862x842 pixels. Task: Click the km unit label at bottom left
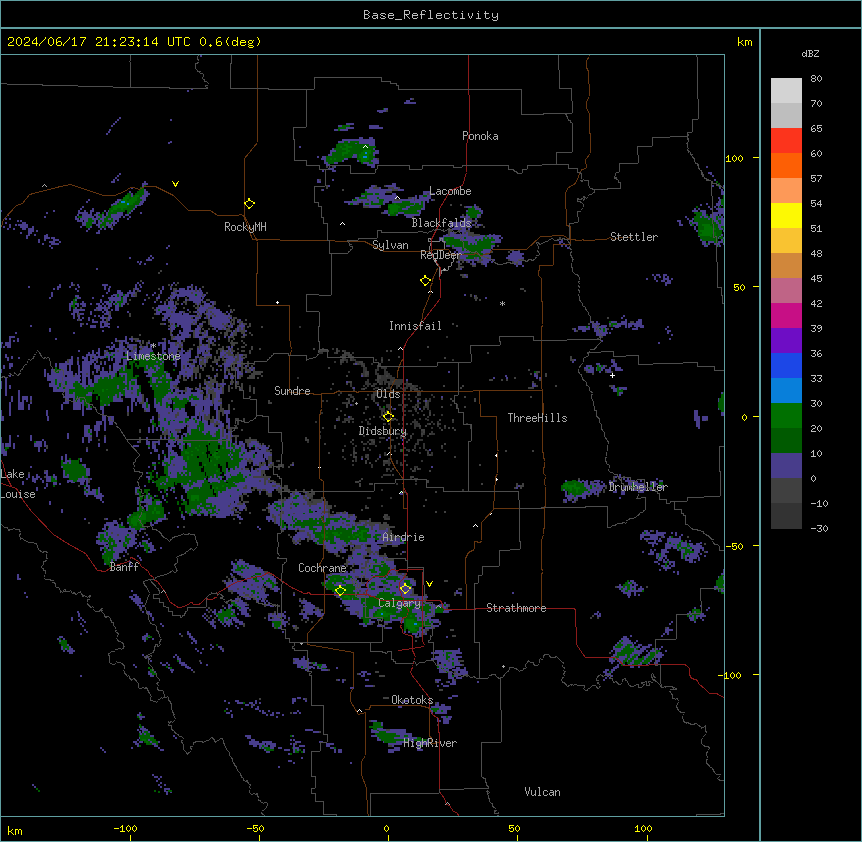[15, 830]
